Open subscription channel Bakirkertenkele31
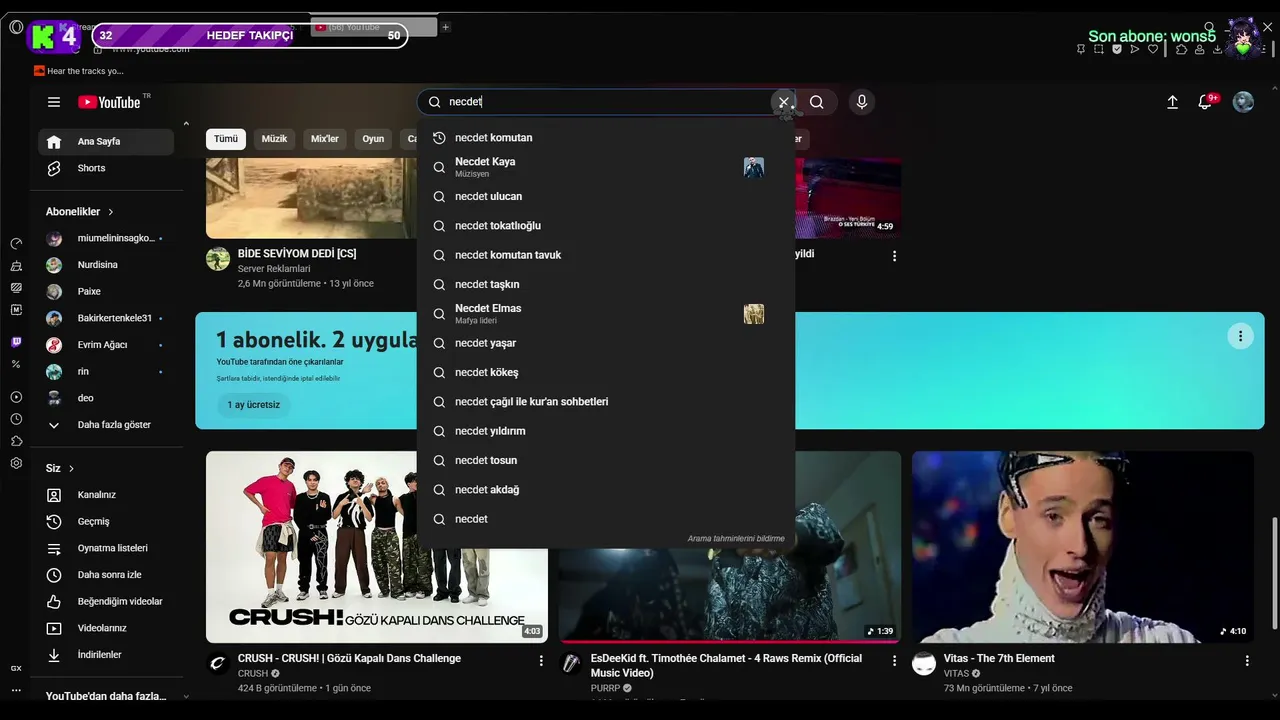 click(106, 318)
